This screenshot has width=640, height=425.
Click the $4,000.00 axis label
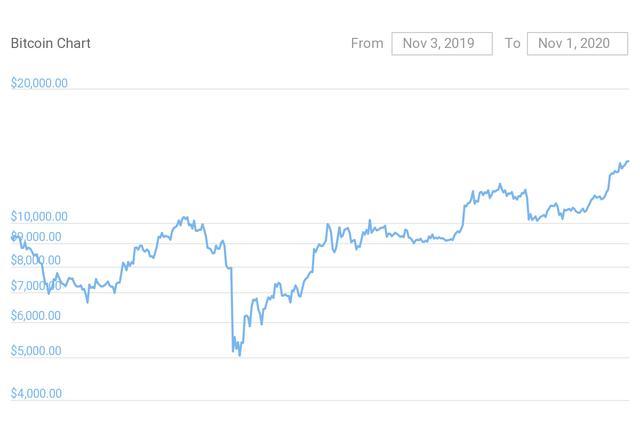click(x=36, y=393)
